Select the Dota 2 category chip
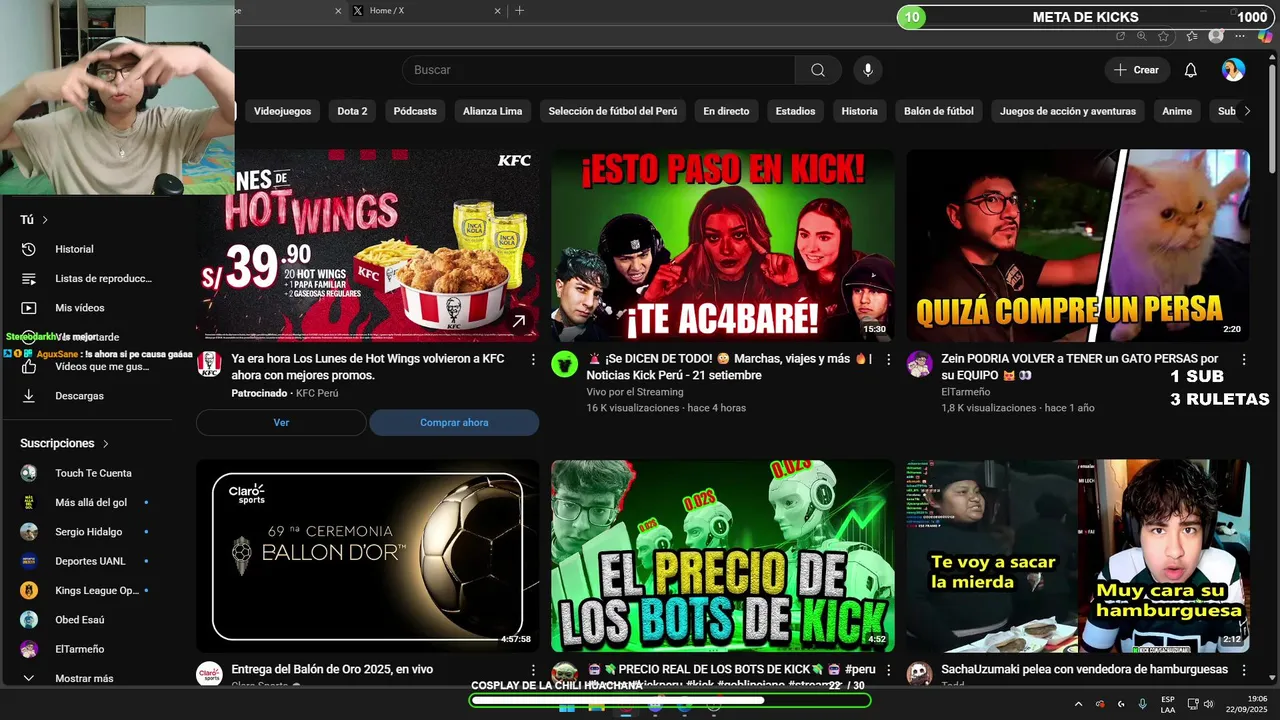Screen dimensions: 1280x720 352,111
